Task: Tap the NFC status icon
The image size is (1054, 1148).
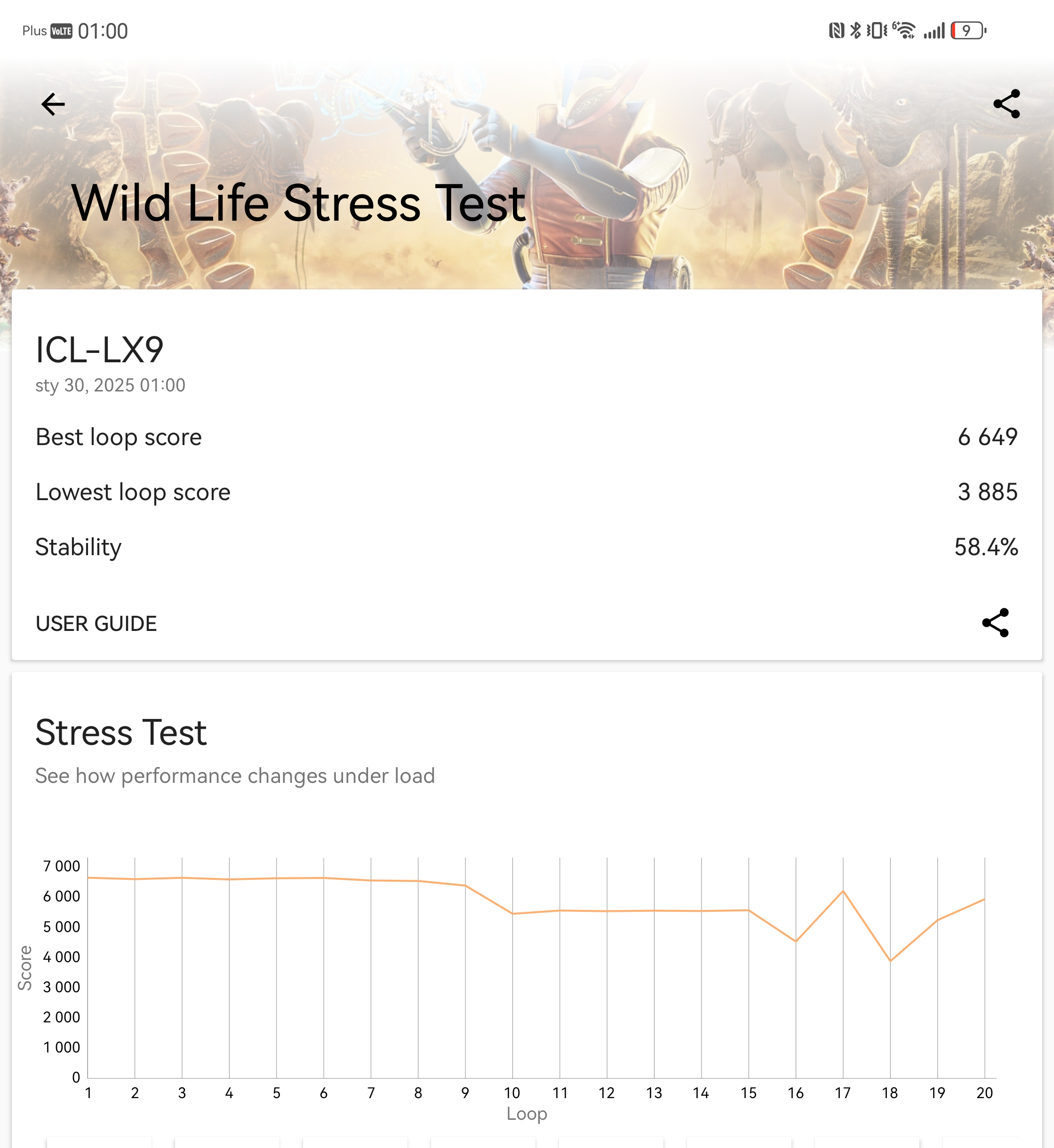Action: pyautogui.click(x=836, y=30)
